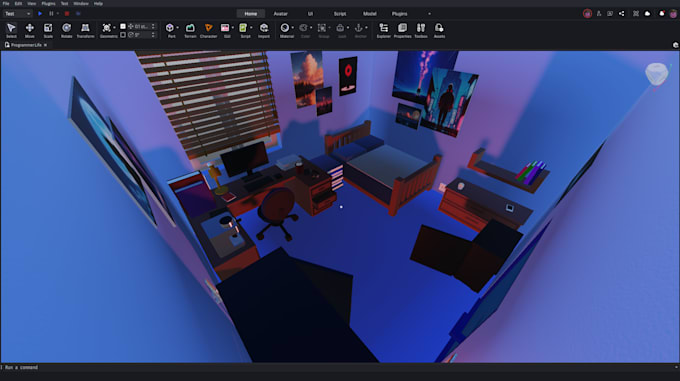Activate the Scale tool
680x381 pixels.
click(x=48, y=30)
